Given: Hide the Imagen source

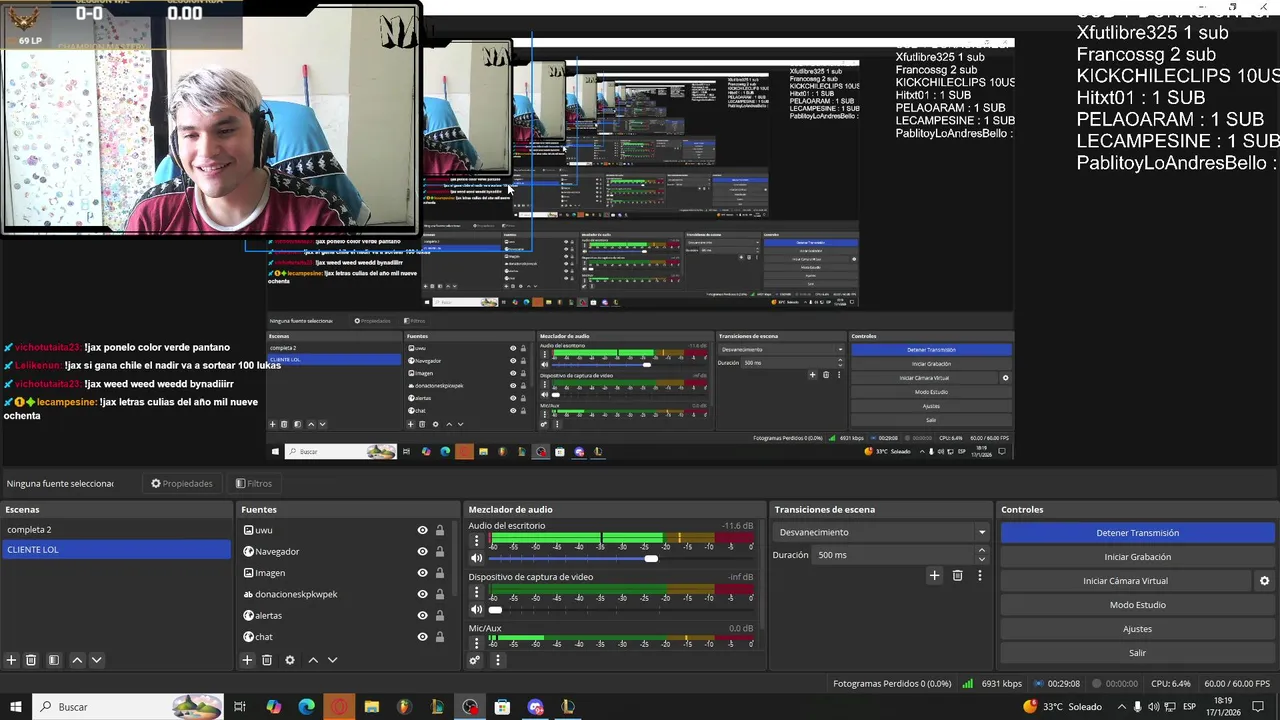Looking at the screenshot, I should tap(422, 573).
